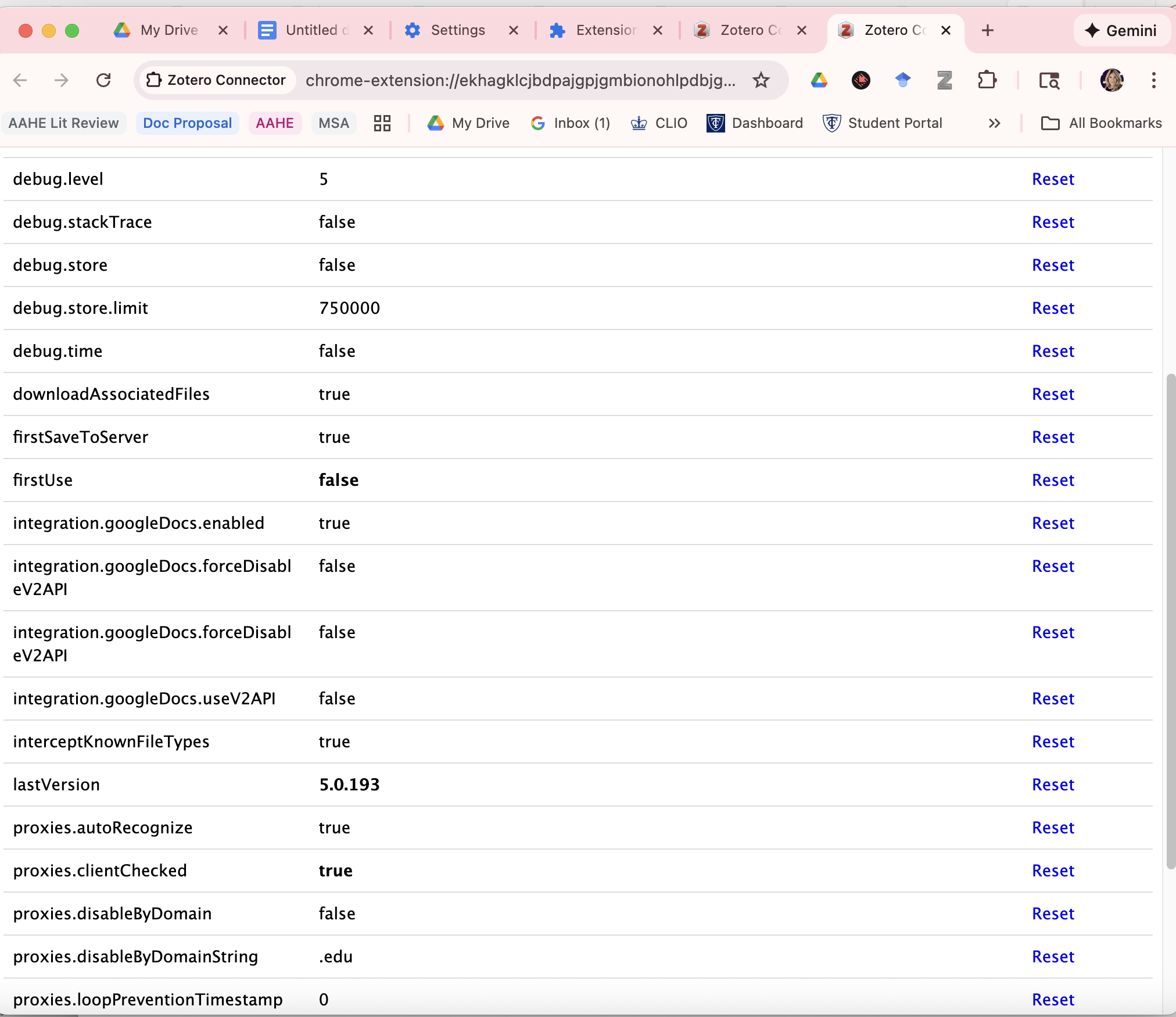Switch to the Settings tab
This screenshot has height=1017, width=1176.
point(457,30)
